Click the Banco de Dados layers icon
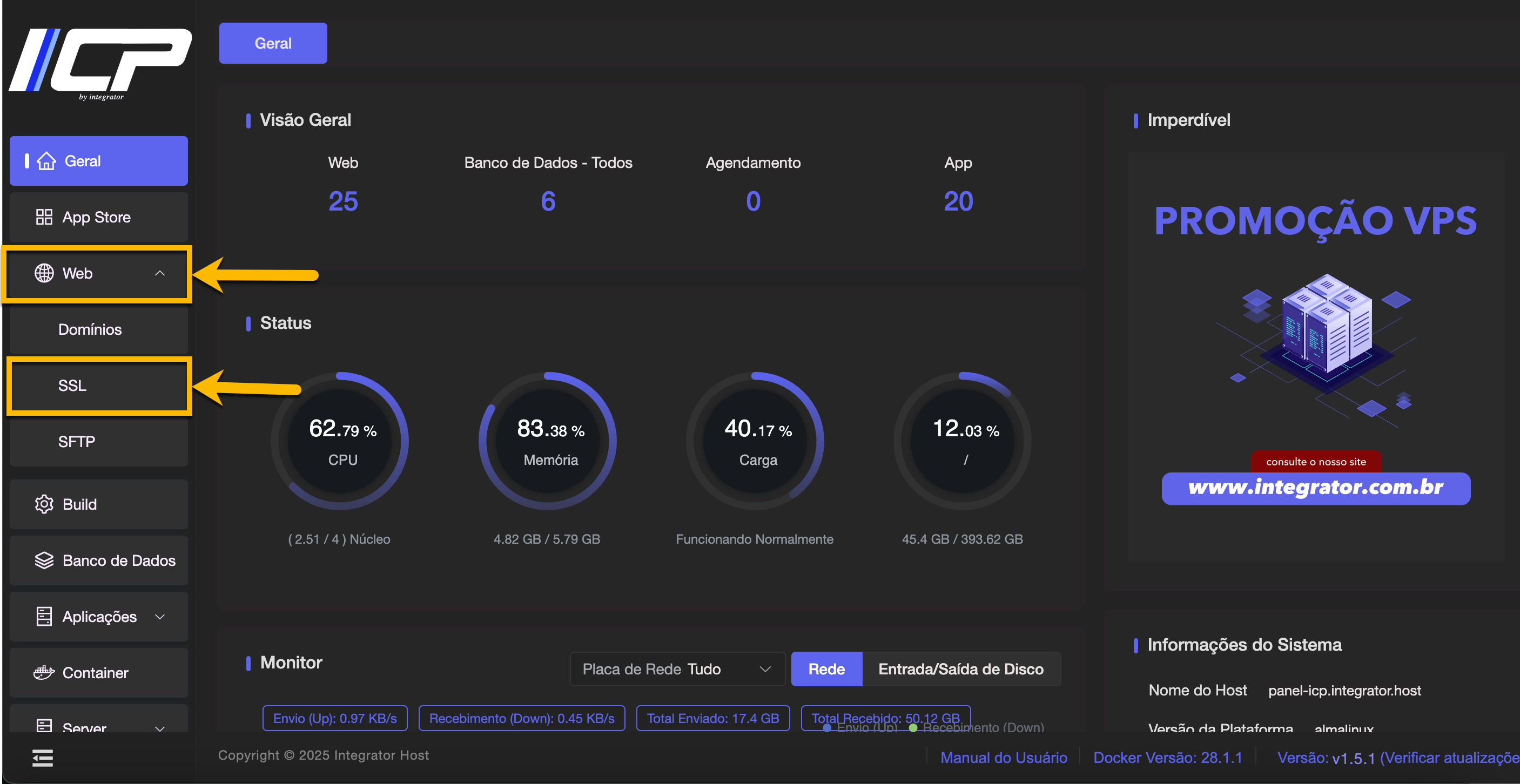Viewport: 1520px width, 784px height. click(44, 560)
